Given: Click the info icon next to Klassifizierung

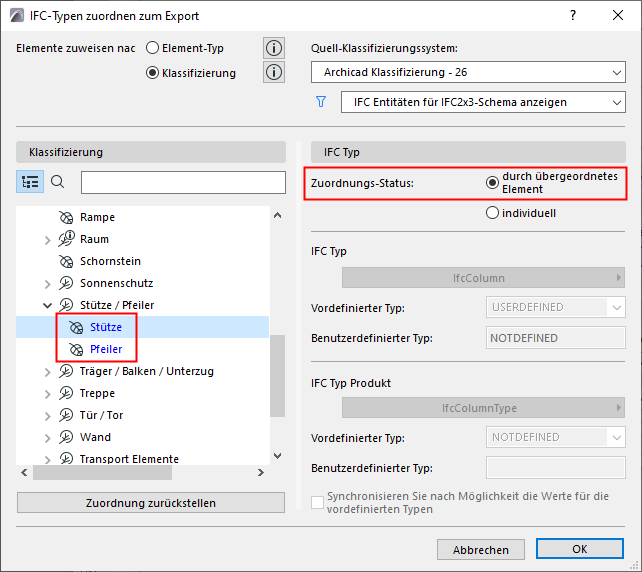Looking at the screenshot, I should (x=274, y=72).
